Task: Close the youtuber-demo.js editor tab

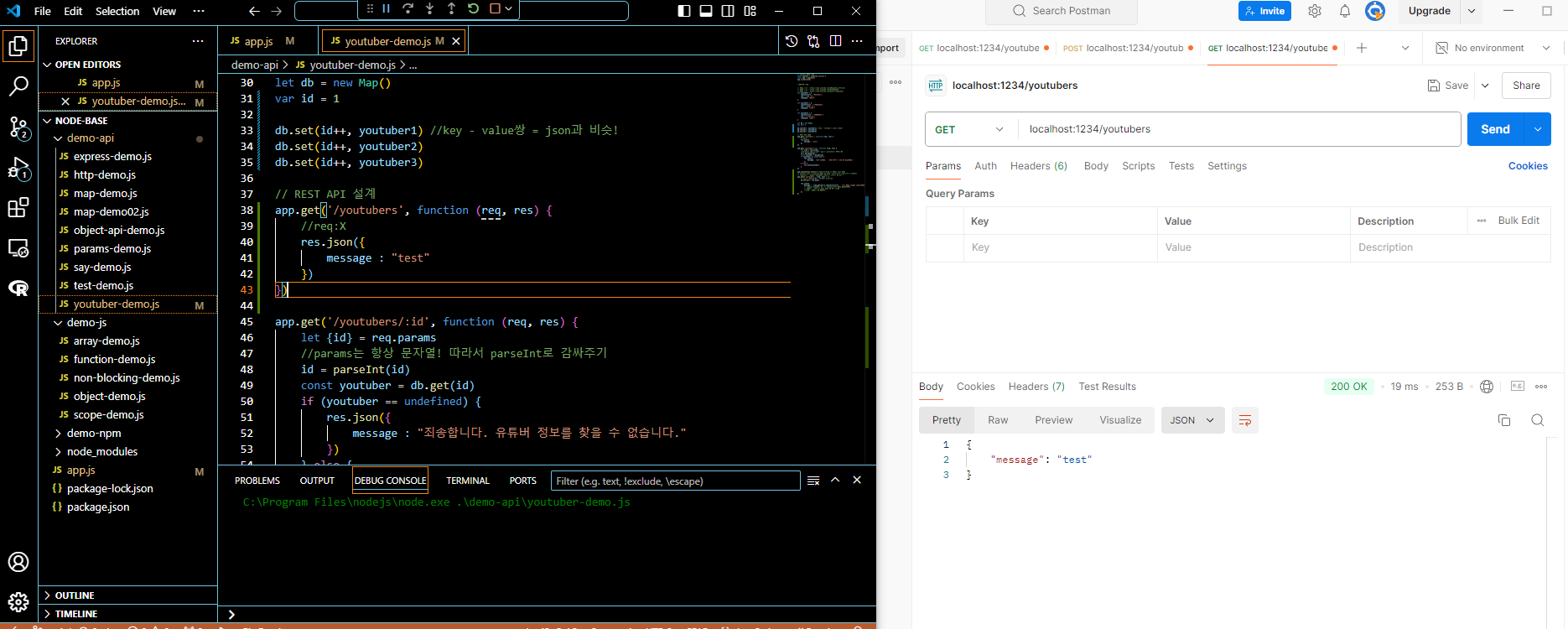Action: [x=456, y=41]
